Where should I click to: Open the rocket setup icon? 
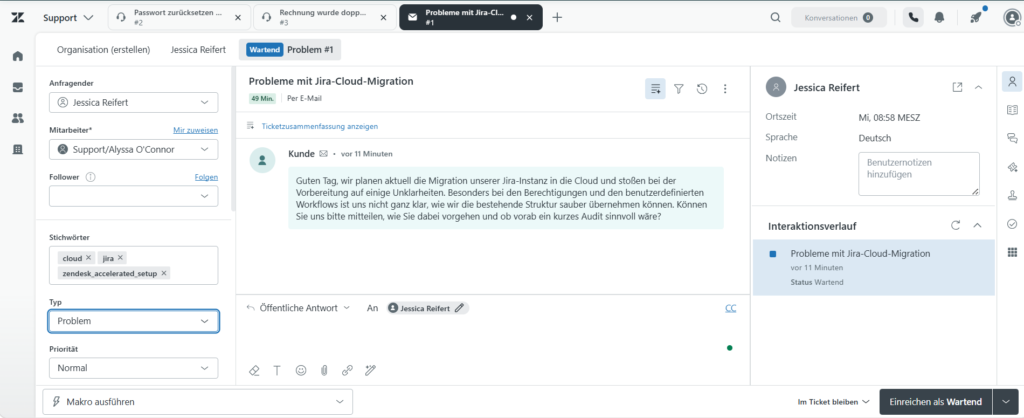(x=976, y=18)
